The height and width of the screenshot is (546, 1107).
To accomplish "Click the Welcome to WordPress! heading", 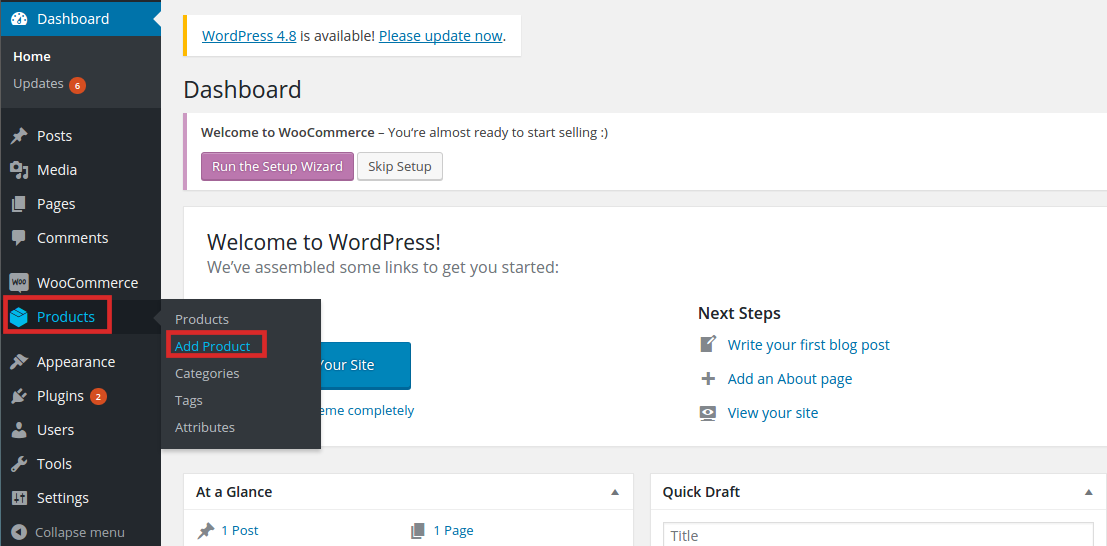I will pyautogui.click(x=324, y=242).
